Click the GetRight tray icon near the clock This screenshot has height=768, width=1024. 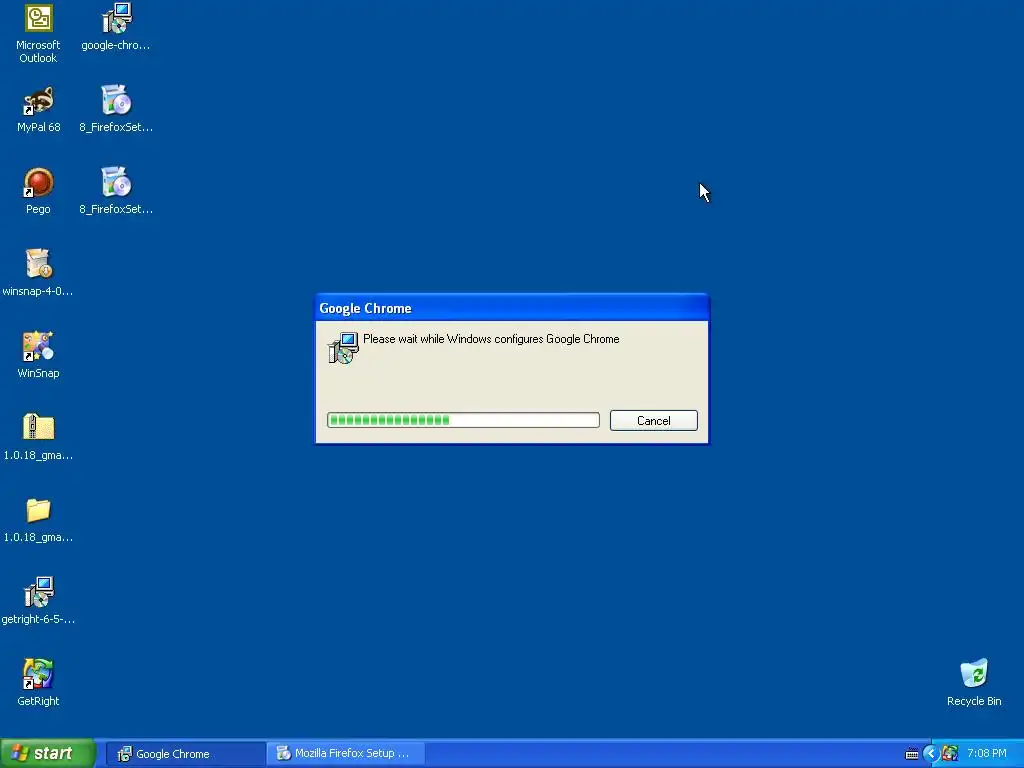click(x=950, y=754)
